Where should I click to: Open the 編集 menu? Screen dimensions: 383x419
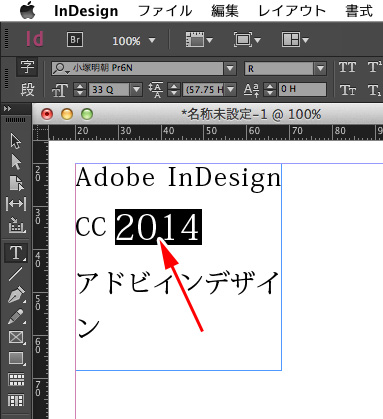(225, 11)
